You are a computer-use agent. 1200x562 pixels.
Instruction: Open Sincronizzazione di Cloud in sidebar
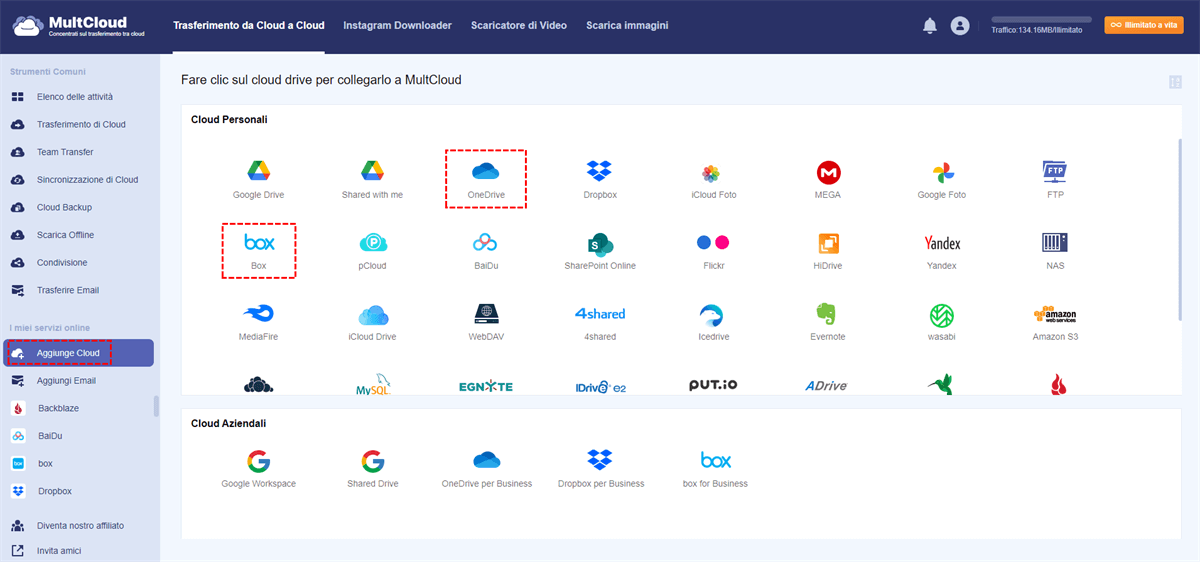click(87, 180)
